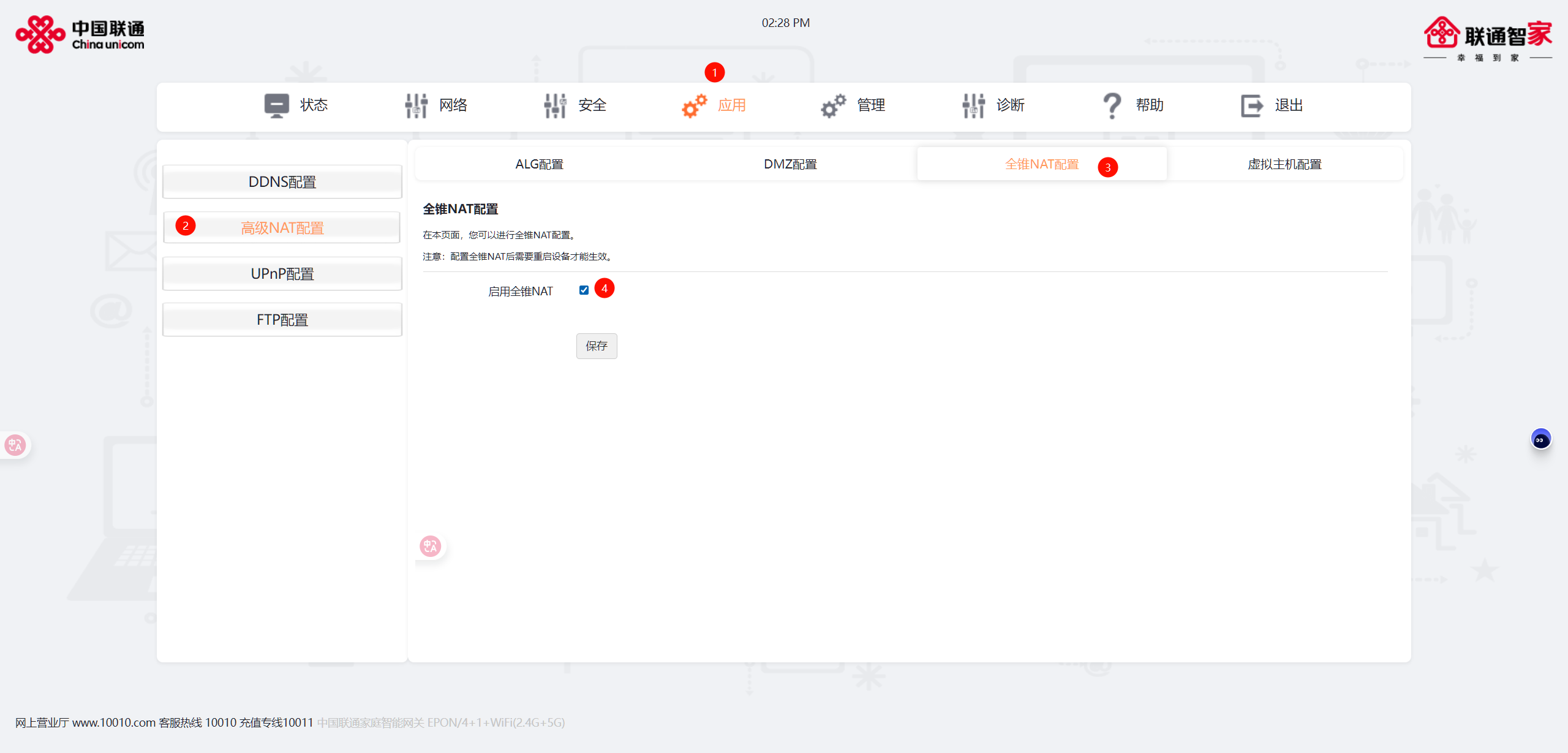The width and height of the screenshot is (1568, 753).
Task: Uncheck the 启用全锥NAT checkbox
Action: click(584, 290)
